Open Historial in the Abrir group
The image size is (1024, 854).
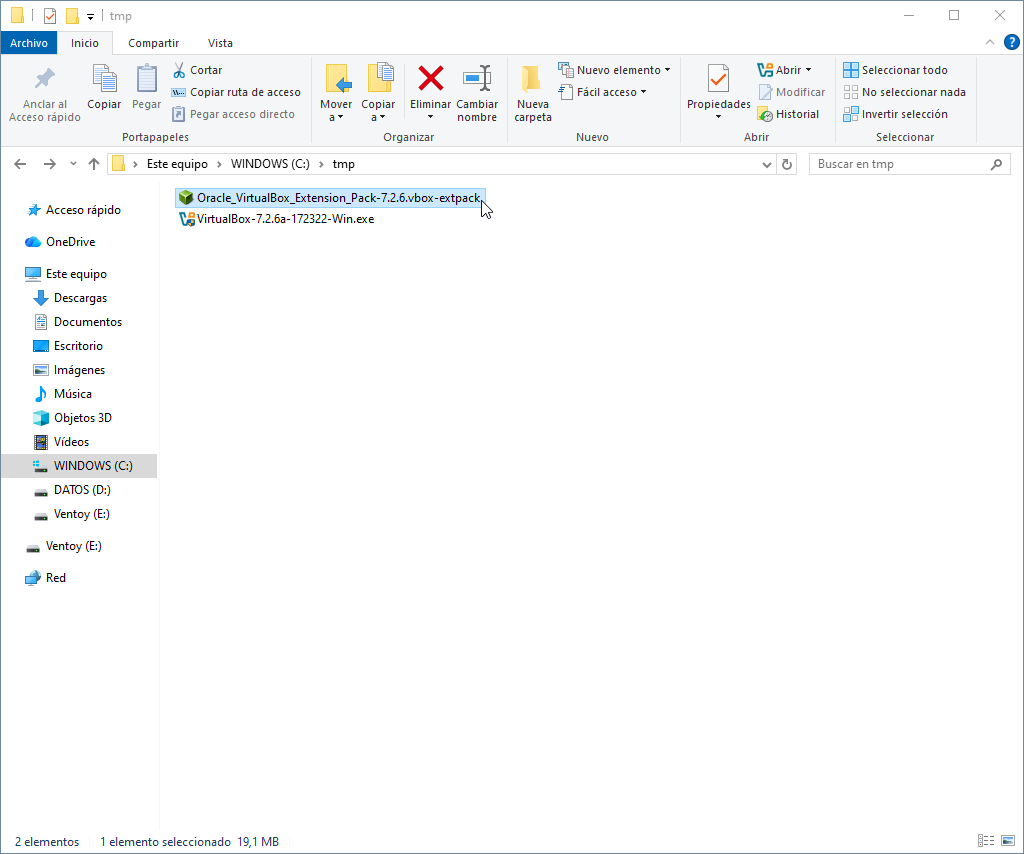pos(788,114)
